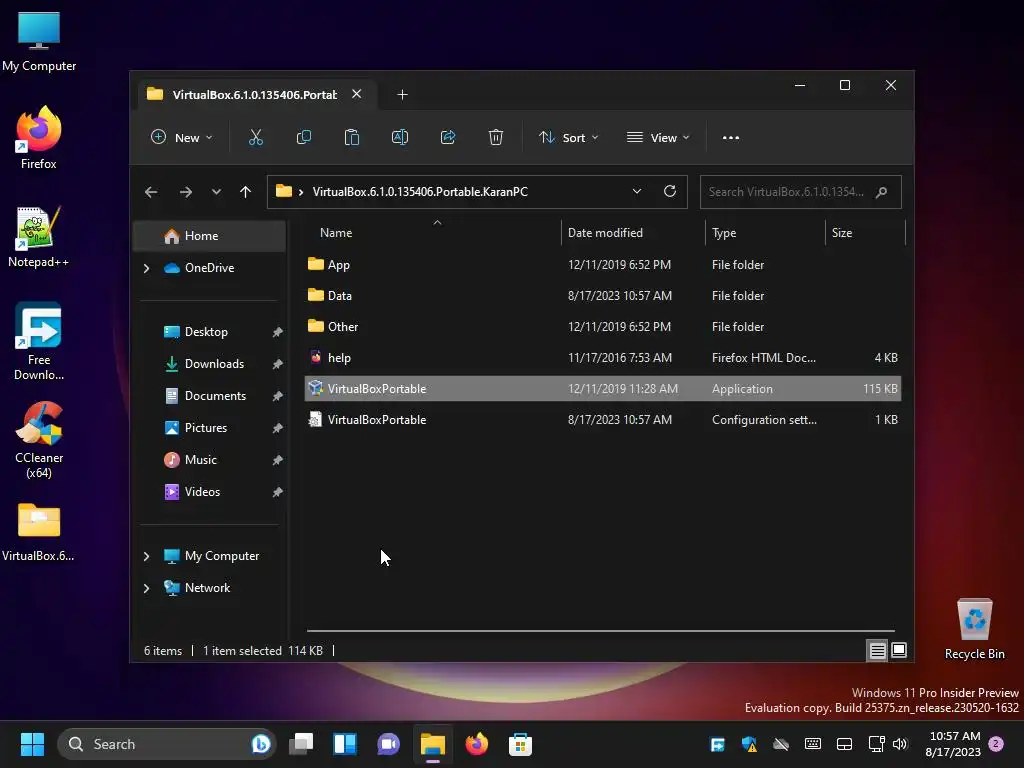Select the My Computer desktop icon
Screen dimensions: 1024x768
coord(39,42)
